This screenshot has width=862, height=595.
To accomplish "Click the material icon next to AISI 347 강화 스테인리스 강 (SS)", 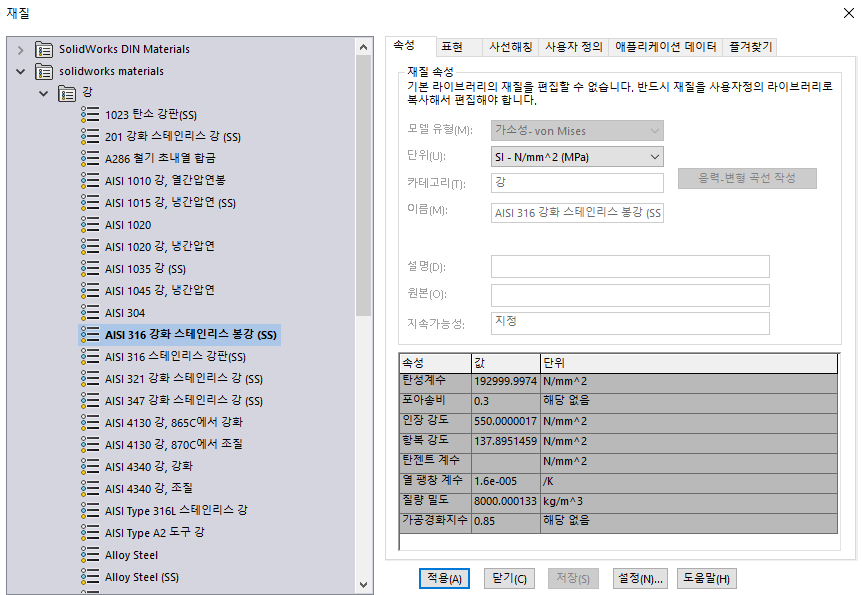I will pos(90,400).
